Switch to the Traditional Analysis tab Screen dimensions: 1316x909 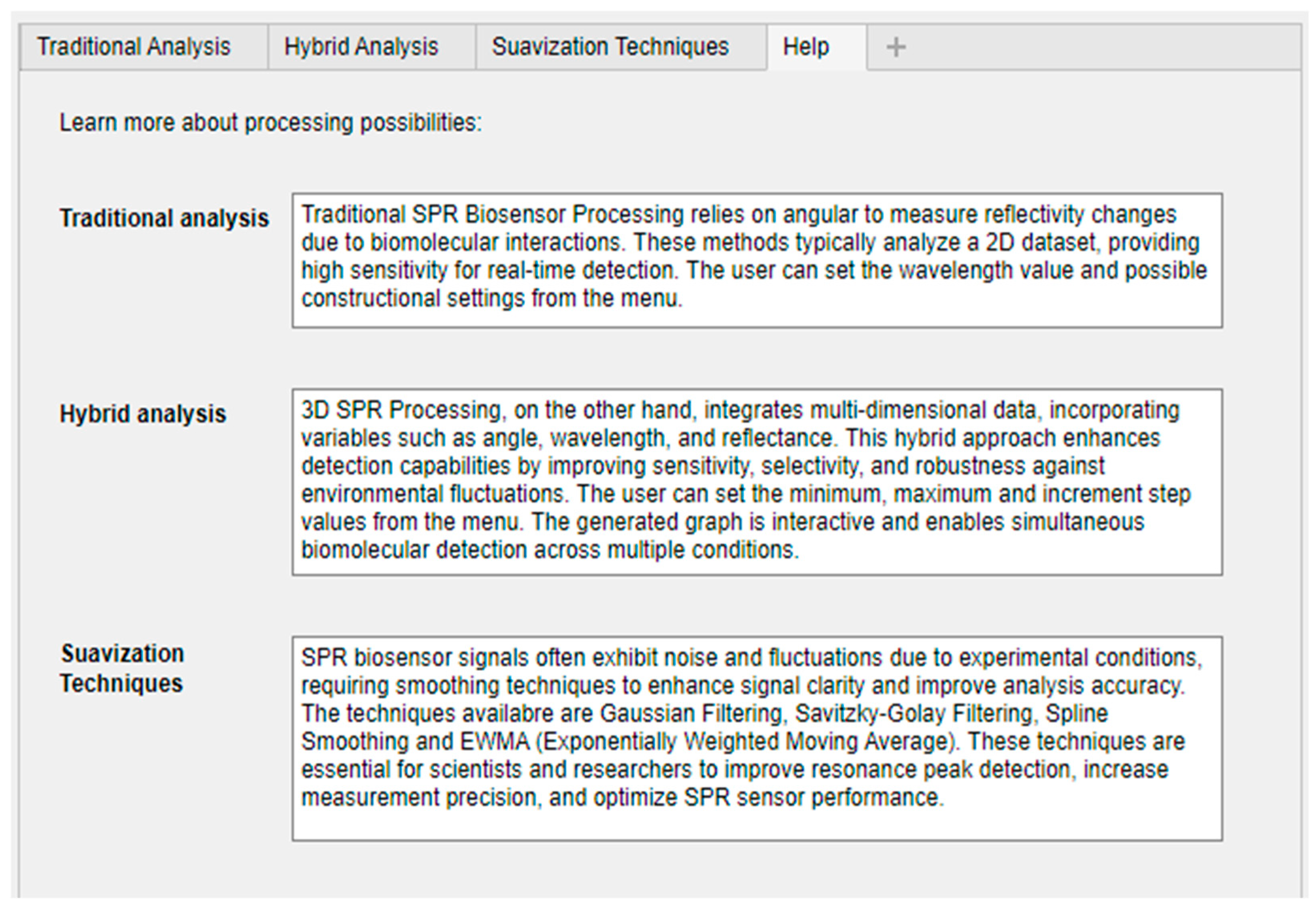point(134,47)
